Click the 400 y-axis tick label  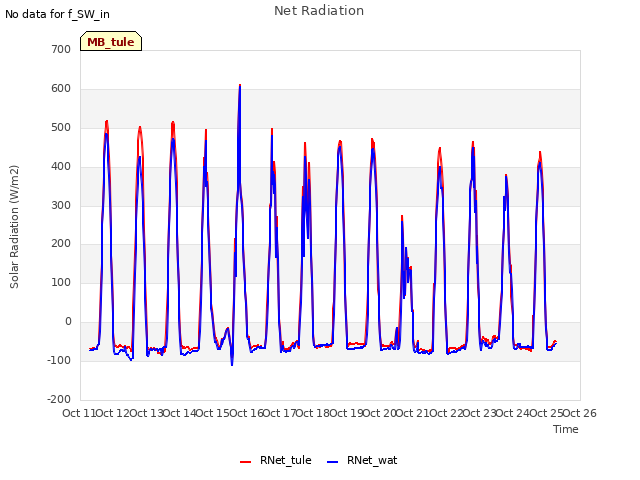click(x=61, y=167)
